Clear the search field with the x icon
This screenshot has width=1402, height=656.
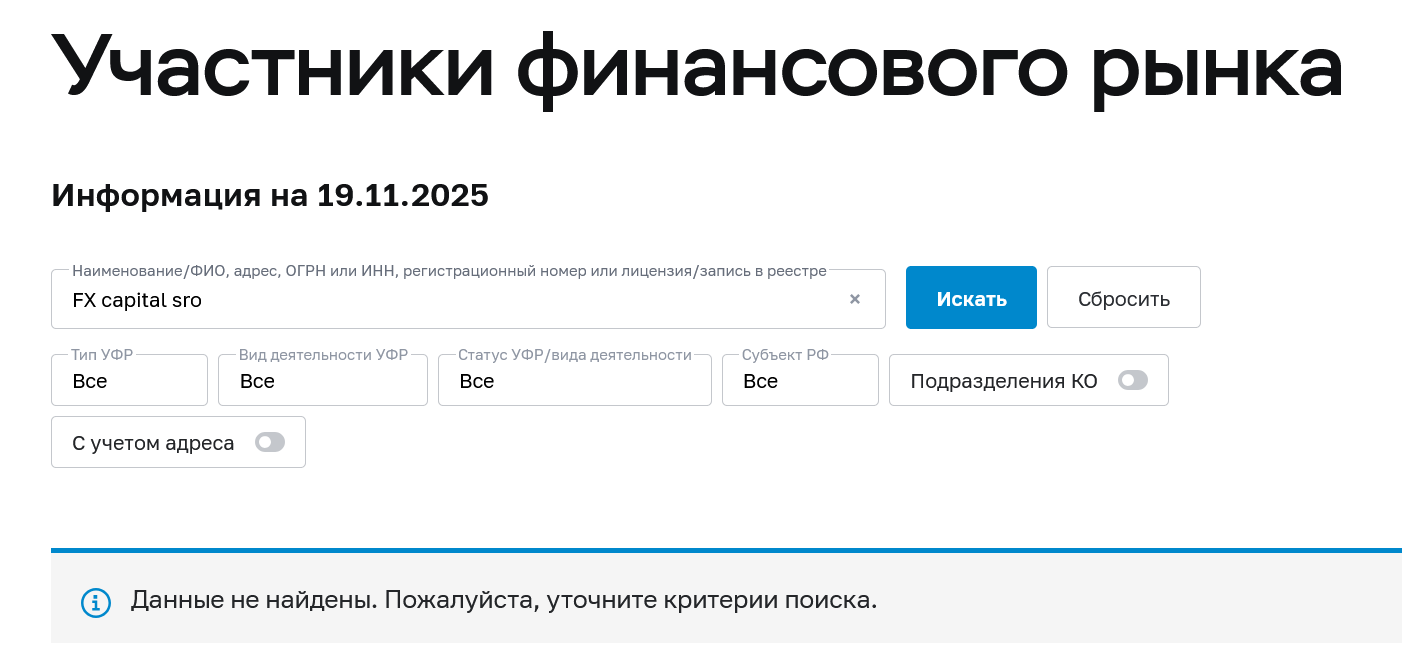(x=855, y=299)
